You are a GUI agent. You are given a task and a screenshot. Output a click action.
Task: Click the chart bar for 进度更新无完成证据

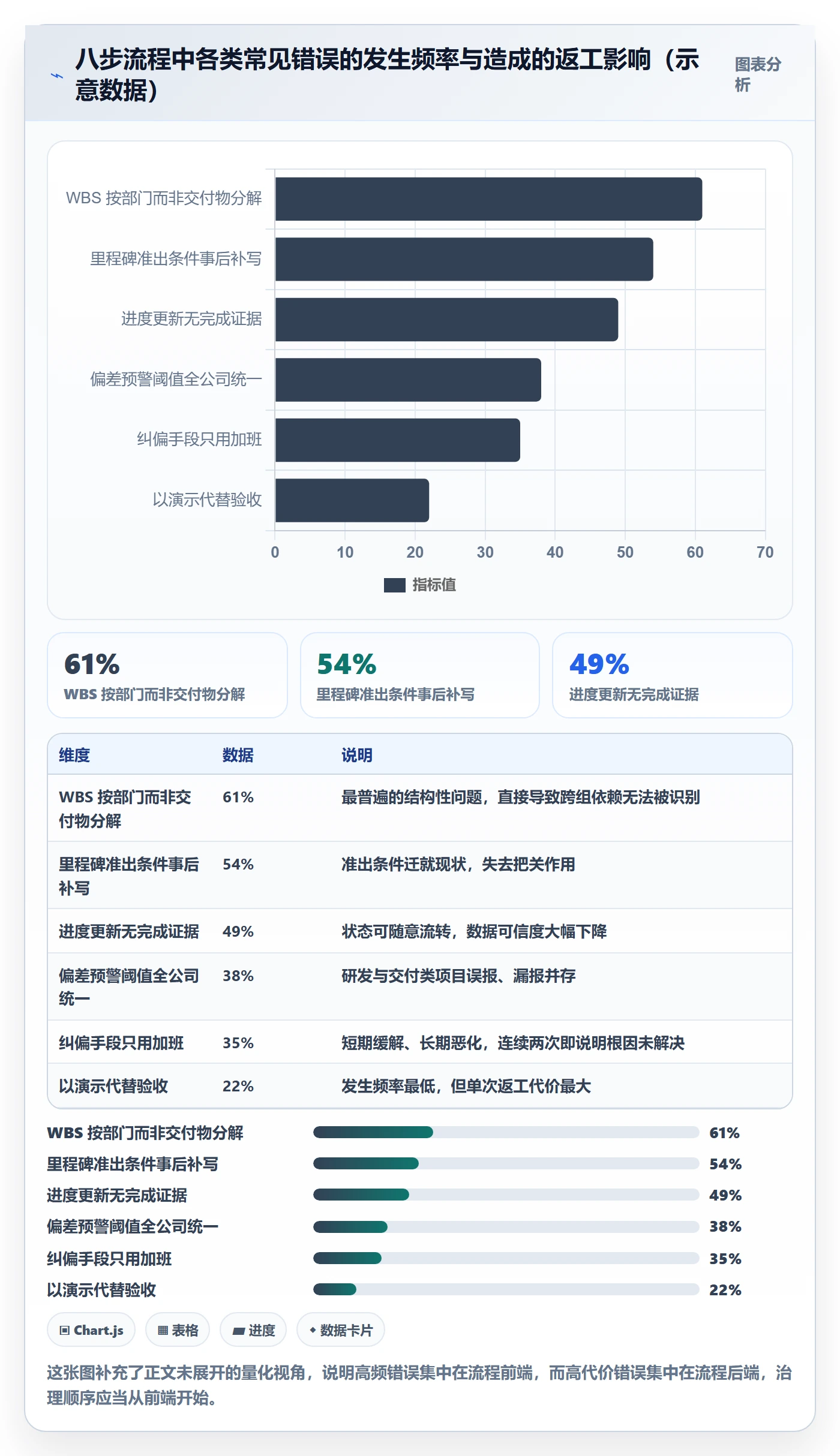446,320
